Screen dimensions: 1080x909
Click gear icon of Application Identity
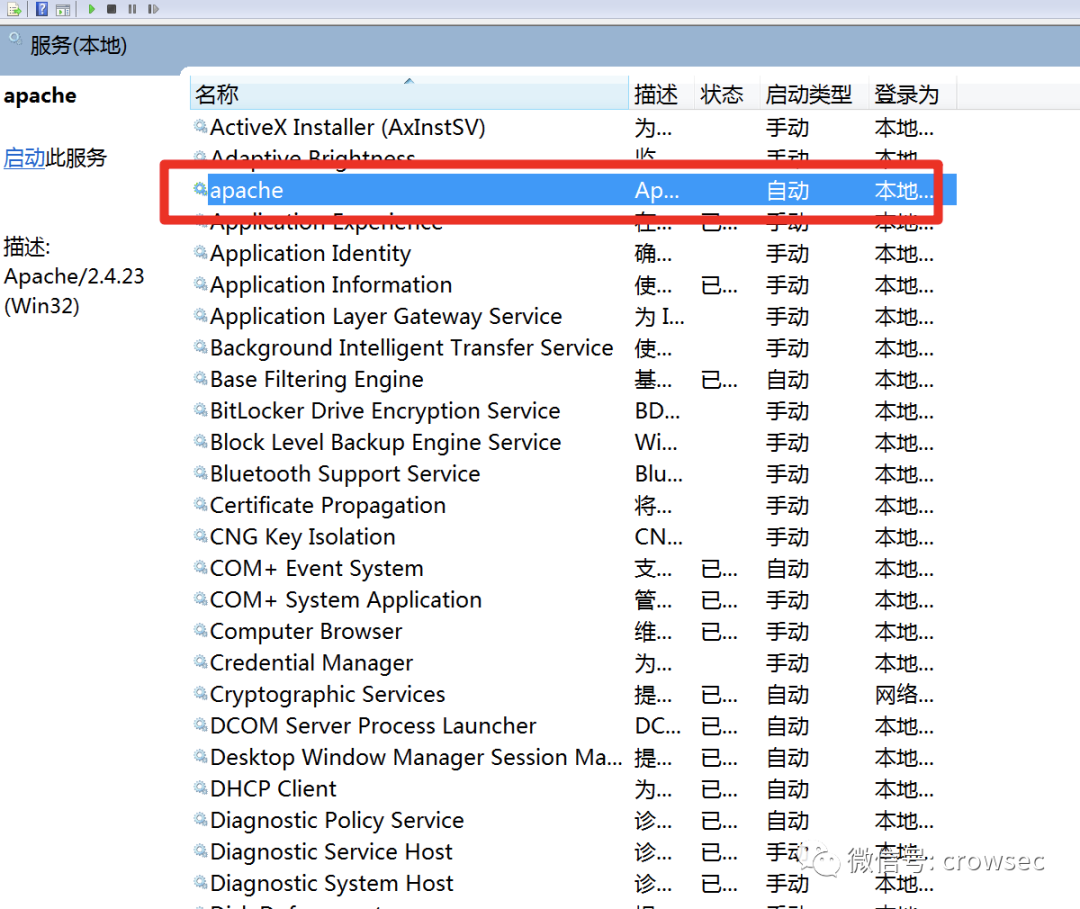[200, 252]
